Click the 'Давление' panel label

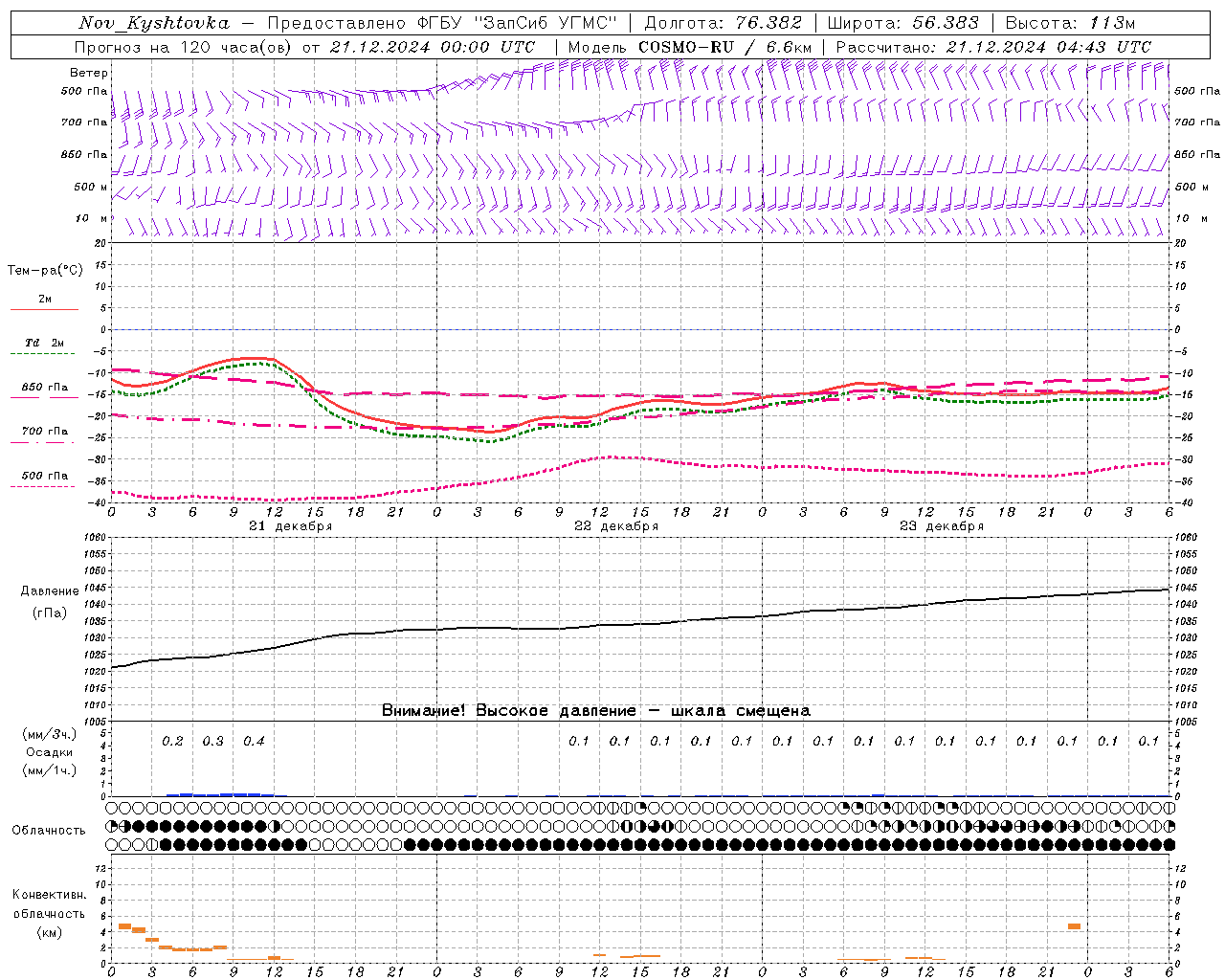point(50,591)
